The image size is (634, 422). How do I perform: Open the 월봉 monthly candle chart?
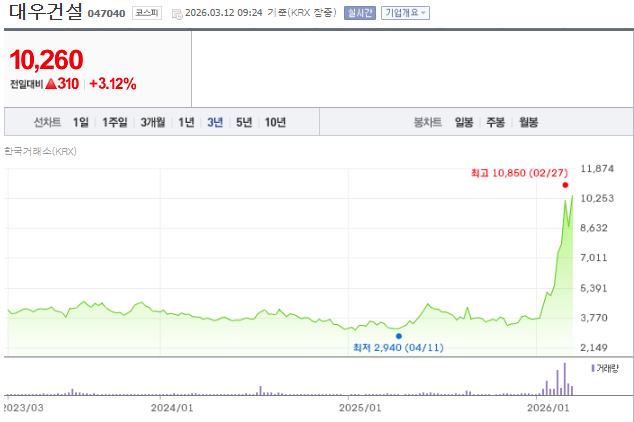click(528, 122)
